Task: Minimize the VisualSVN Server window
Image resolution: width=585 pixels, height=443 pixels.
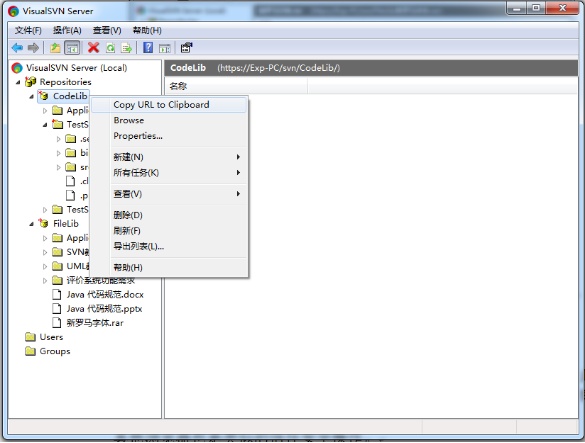Action: (x=517, y=8)
